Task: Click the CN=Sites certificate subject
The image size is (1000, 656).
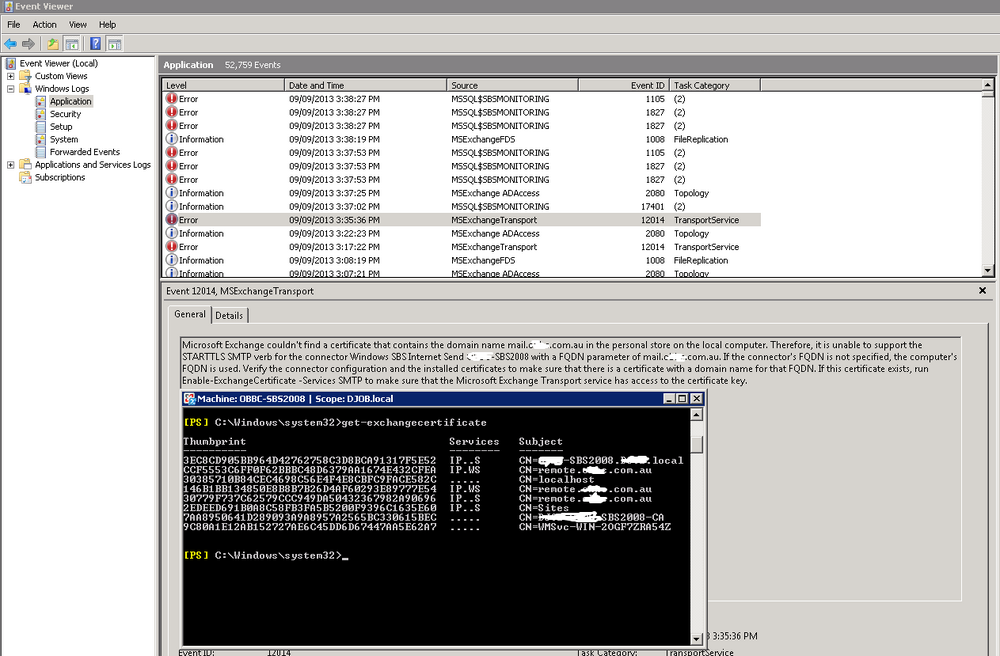Action: 544,508
